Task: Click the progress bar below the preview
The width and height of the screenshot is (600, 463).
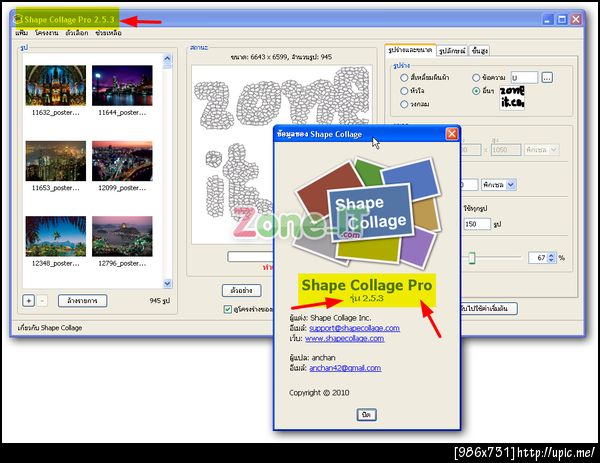Action: [x=251, y=256]
